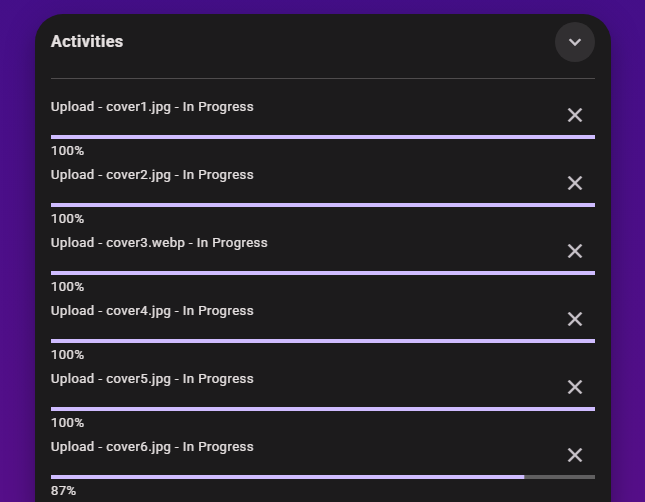Cancel the cover1.jpg upload
The height and width of the screenshot is (502, 645).
pos(575,115)
